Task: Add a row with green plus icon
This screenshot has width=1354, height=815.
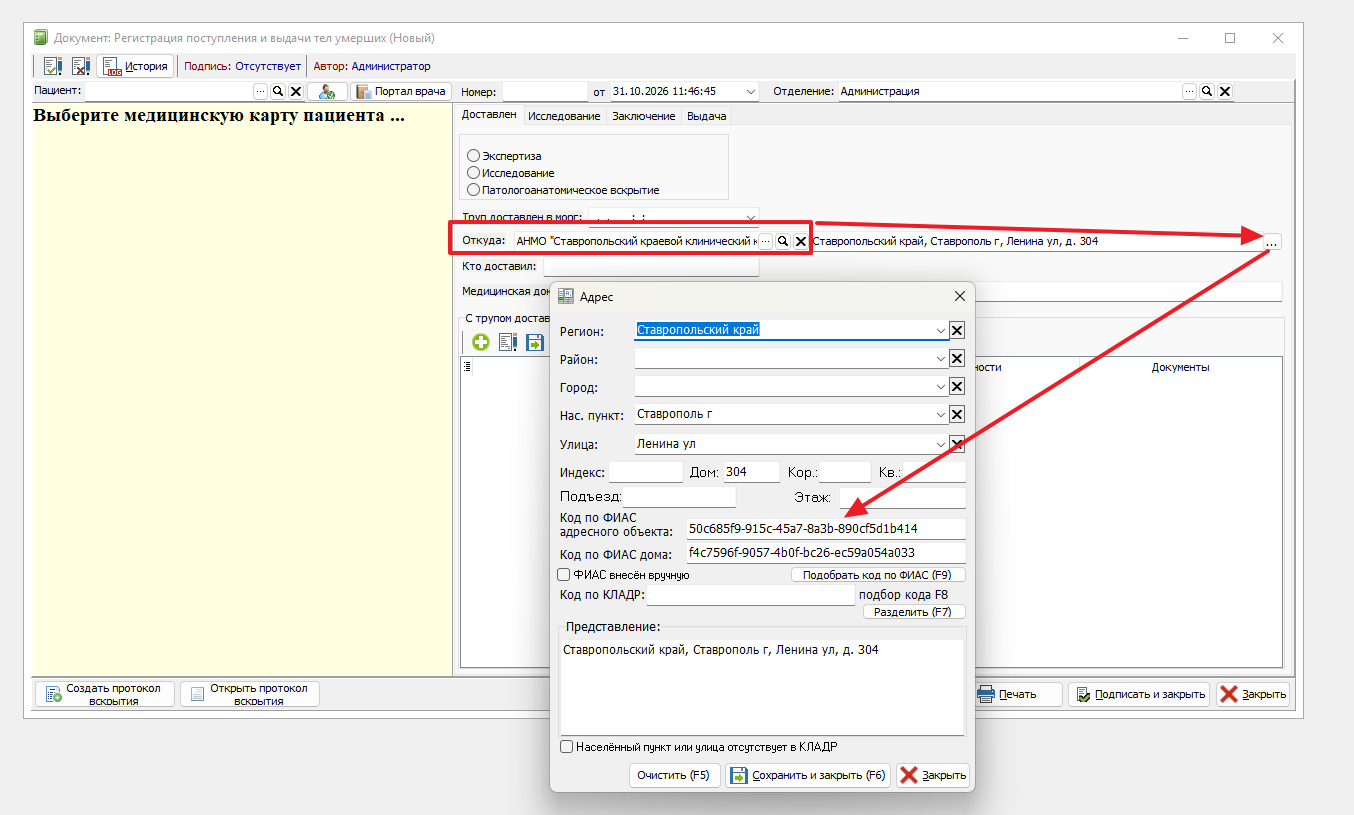Action: coord(481,342)
